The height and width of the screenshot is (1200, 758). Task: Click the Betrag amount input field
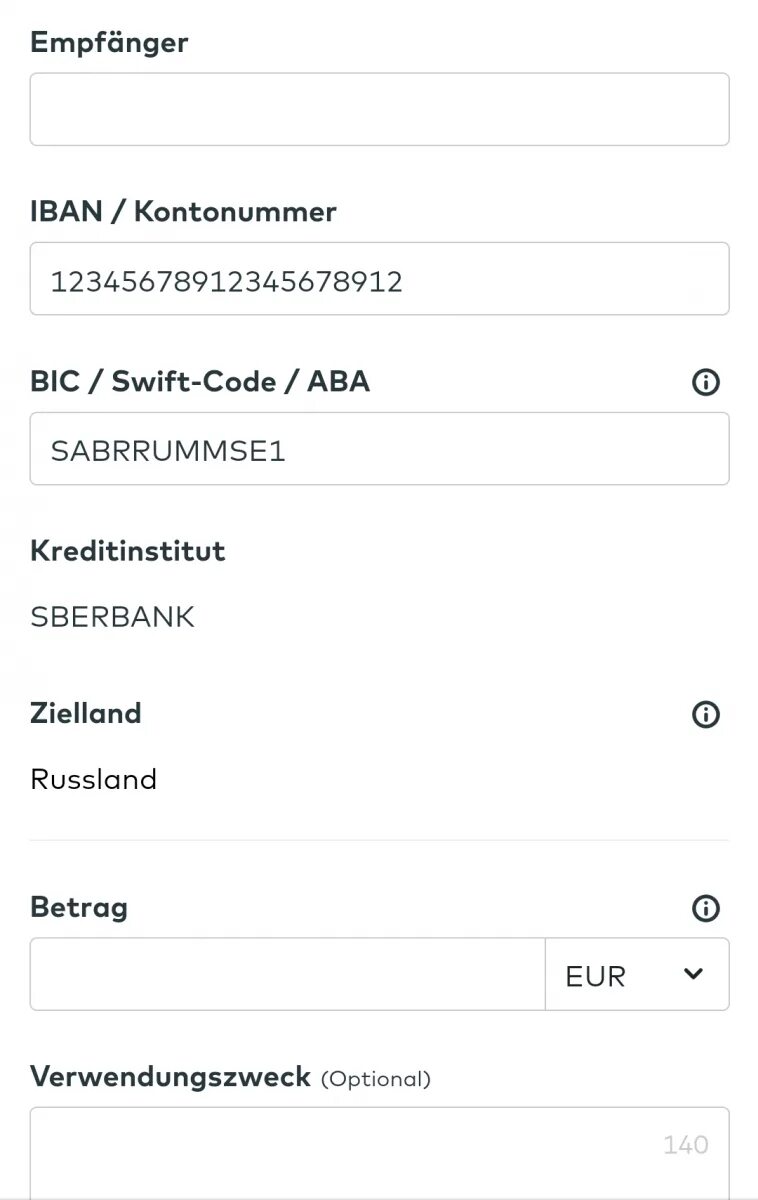click(x=287, y=975)
